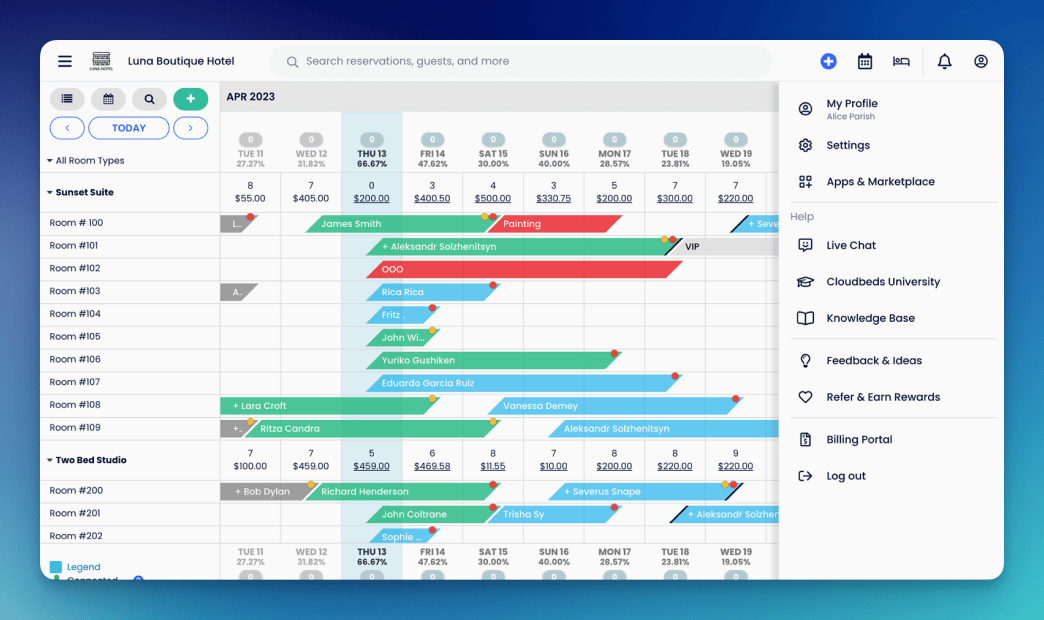Image resolution: width=1044 pixels, height=620 pixels.
Task: Click Two Bed Studio $11.55 rate
Action: click(x=493, y=466)
